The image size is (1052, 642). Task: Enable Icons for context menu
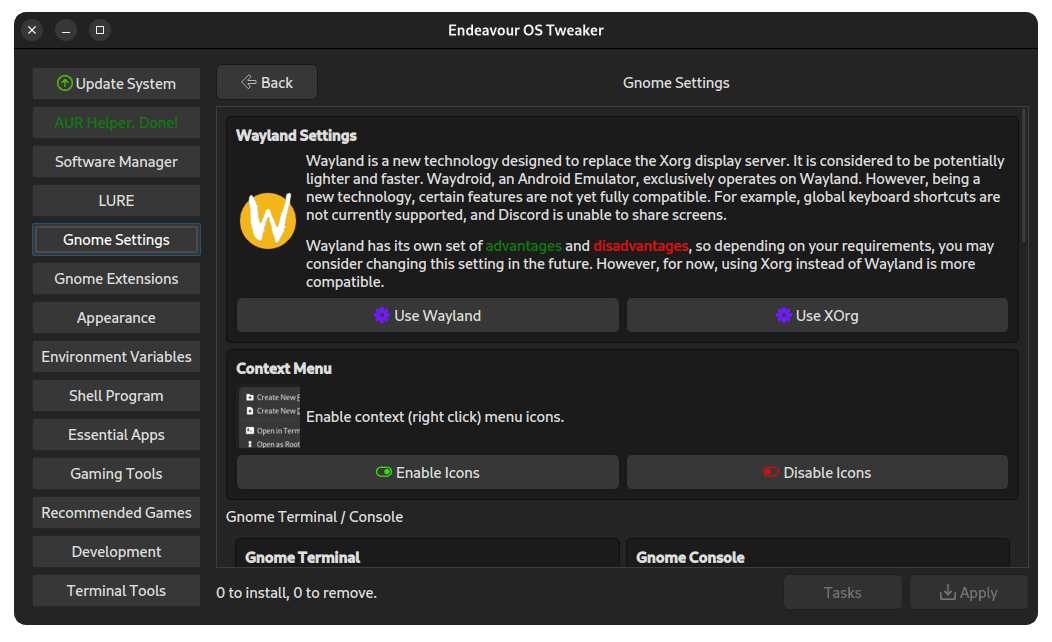tap(427, 472)
